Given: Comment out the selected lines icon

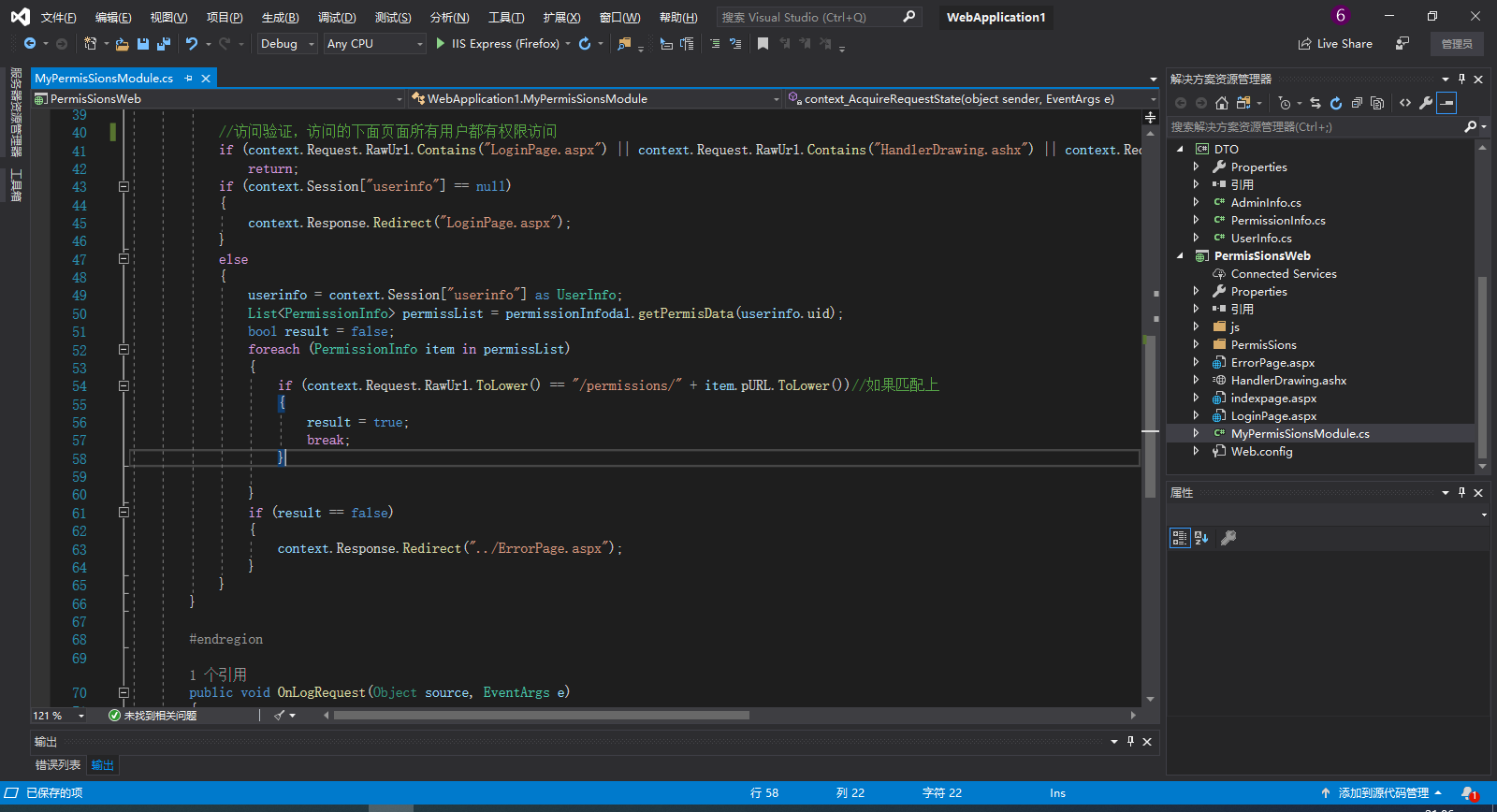Looking at the screenshot, I should coord(715,44).
